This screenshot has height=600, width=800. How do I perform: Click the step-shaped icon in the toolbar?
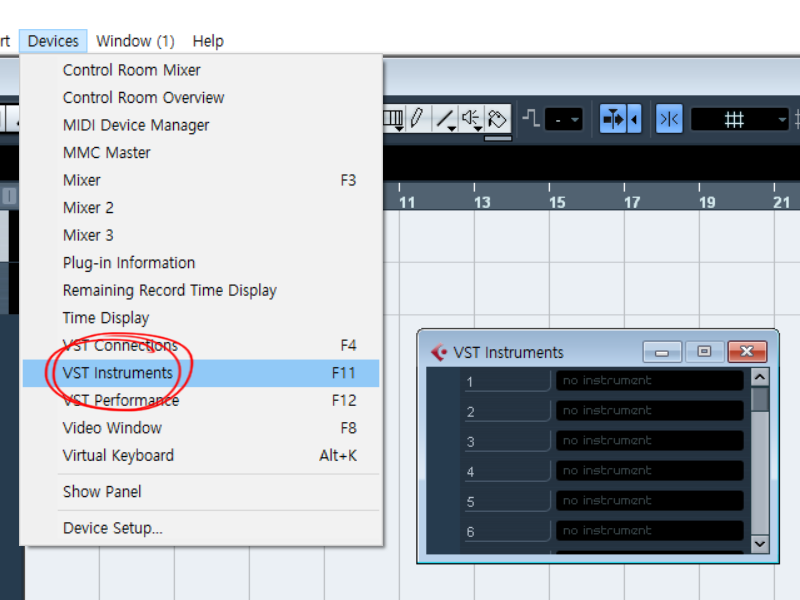[x=531, y=118]
